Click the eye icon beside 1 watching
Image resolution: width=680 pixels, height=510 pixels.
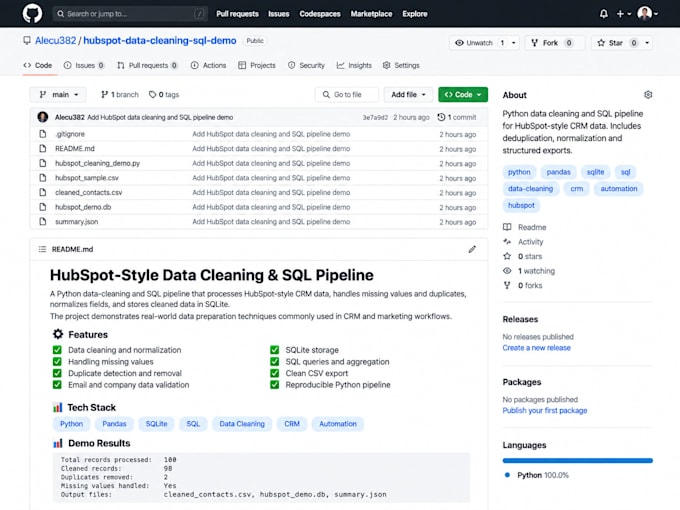point(507,271)
